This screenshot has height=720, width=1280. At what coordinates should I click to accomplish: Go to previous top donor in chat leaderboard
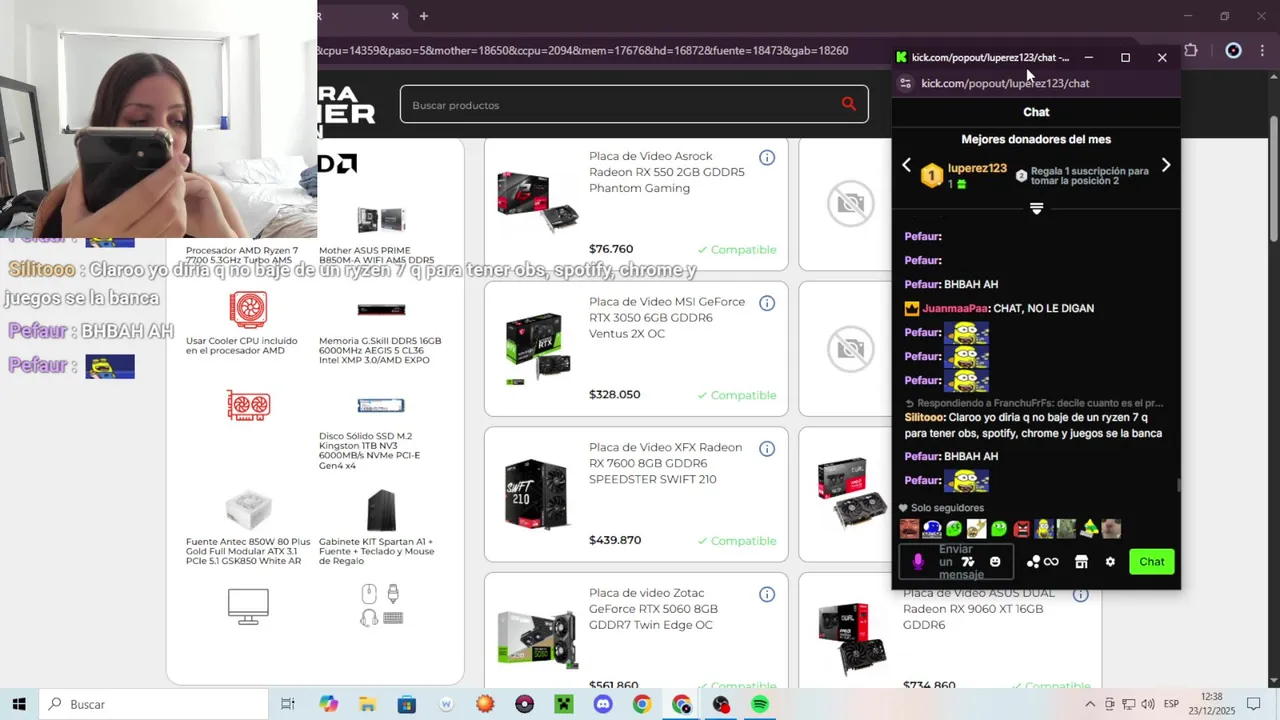pos(906,165)
